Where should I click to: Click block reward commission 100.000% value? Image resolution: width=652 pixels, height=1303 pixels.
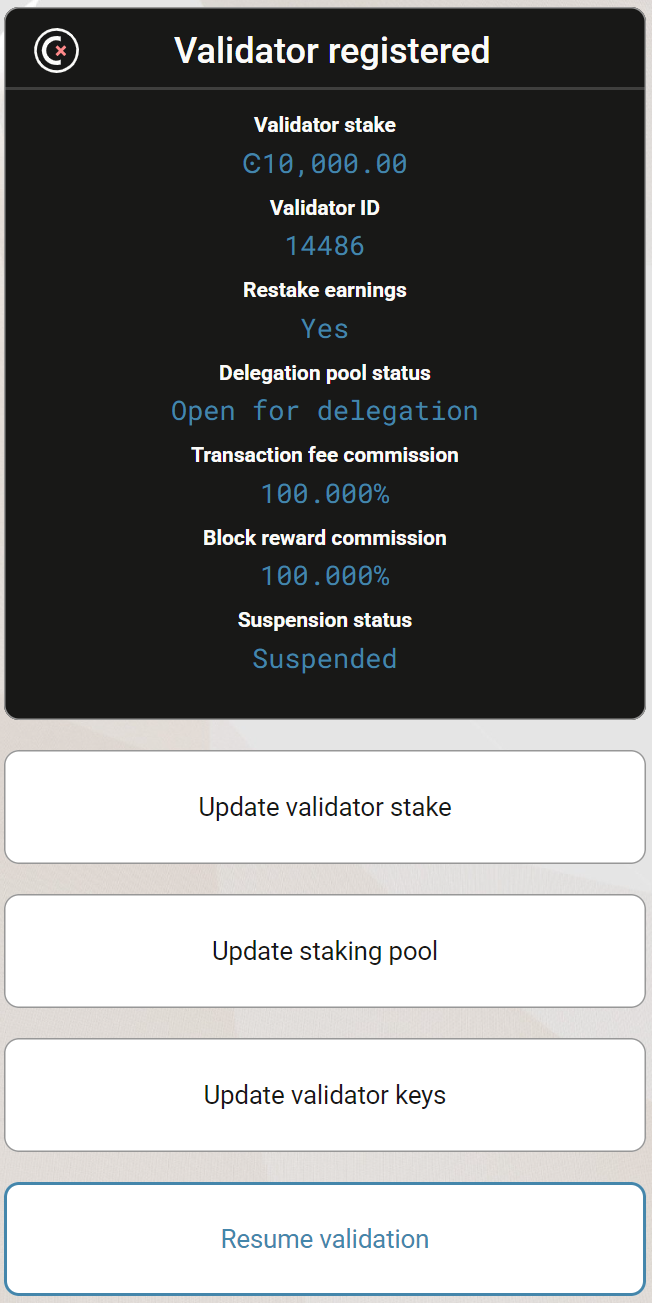tap(325, 576)
